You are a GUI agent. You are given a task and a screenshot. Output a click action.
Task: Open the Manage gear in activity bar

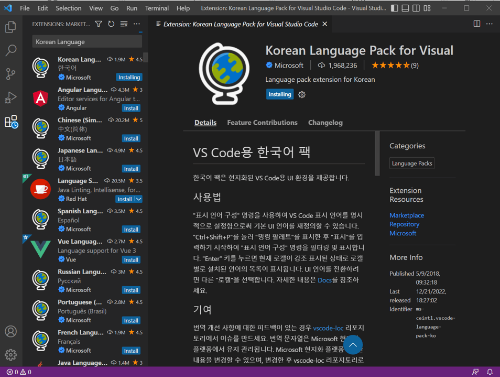pyautogui.click(x=11, y=355)
